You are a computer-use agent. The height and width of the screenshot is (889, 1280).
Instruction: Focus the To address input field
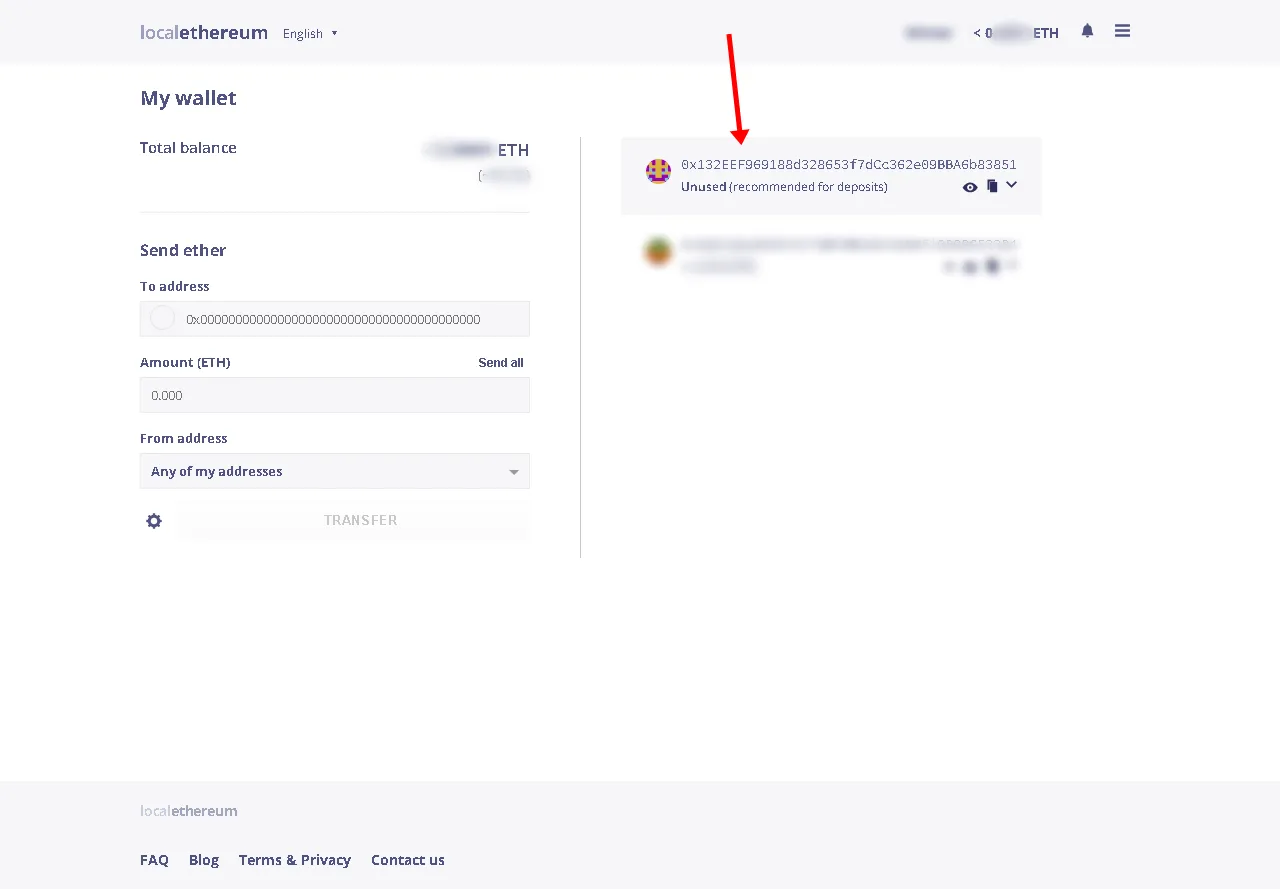335,319
